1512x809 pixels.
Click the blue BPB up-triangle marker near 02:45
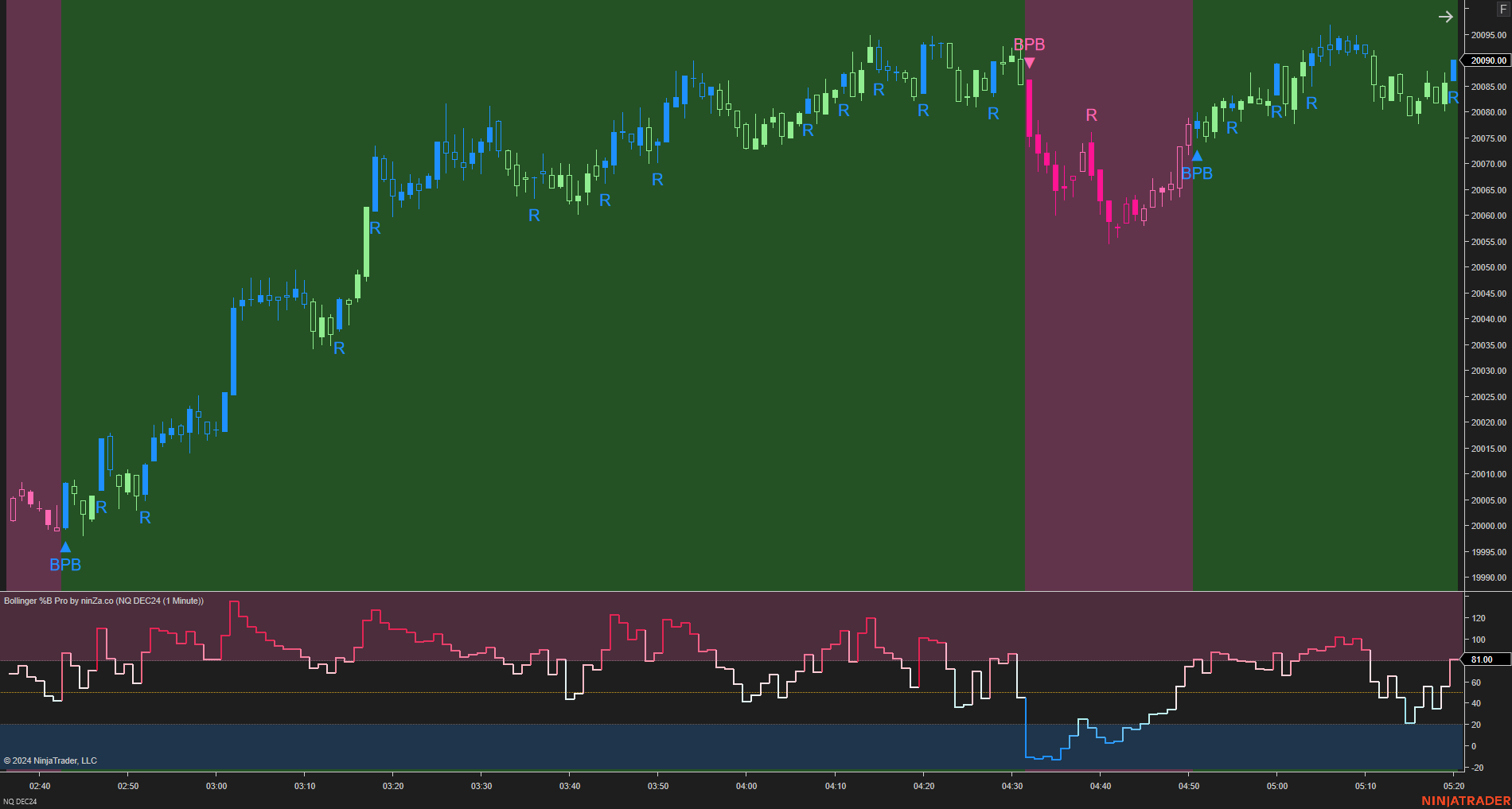pyautogui.click(x=65, y=546)
